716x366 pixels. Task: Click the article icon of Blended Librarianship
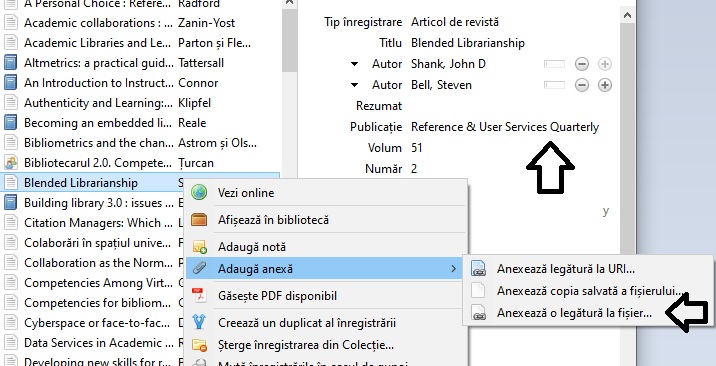point(10,183)
